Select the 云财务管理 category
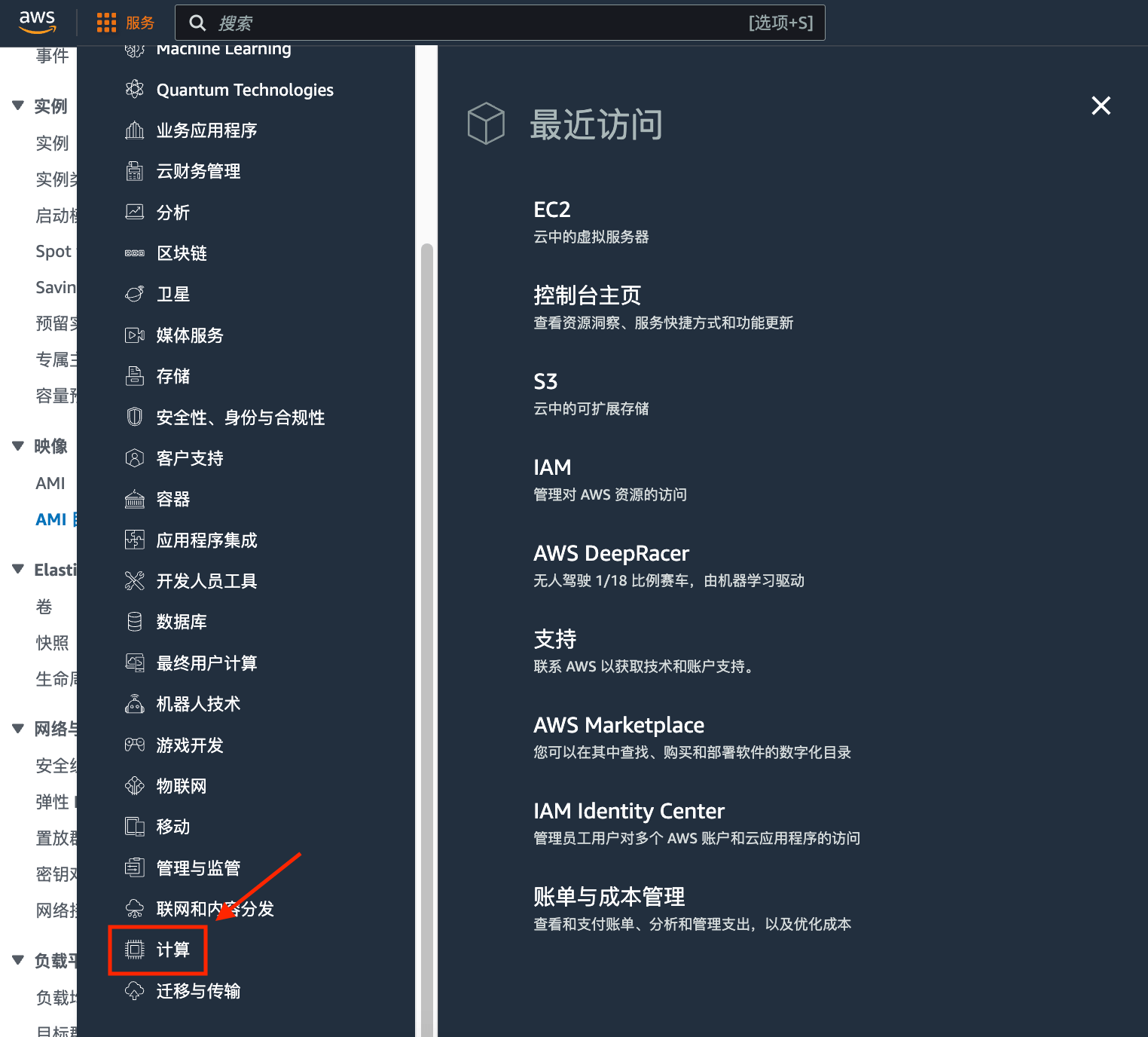 coord(199,171)
